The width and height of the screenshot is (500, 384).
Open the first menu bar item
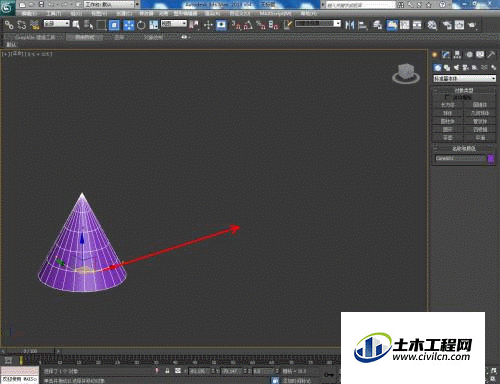click(28, 14)
